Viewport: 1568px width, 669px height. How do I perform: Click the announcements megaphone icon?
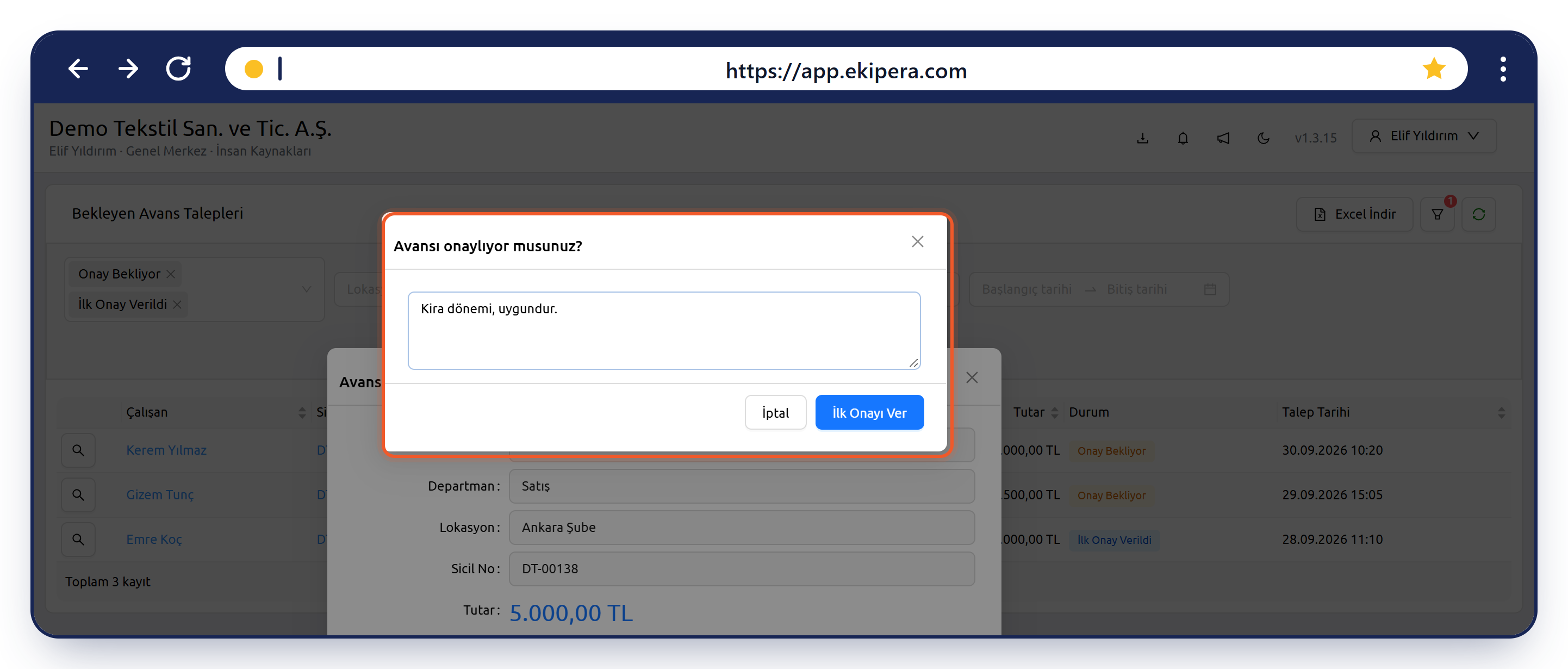pos(1223,138)
